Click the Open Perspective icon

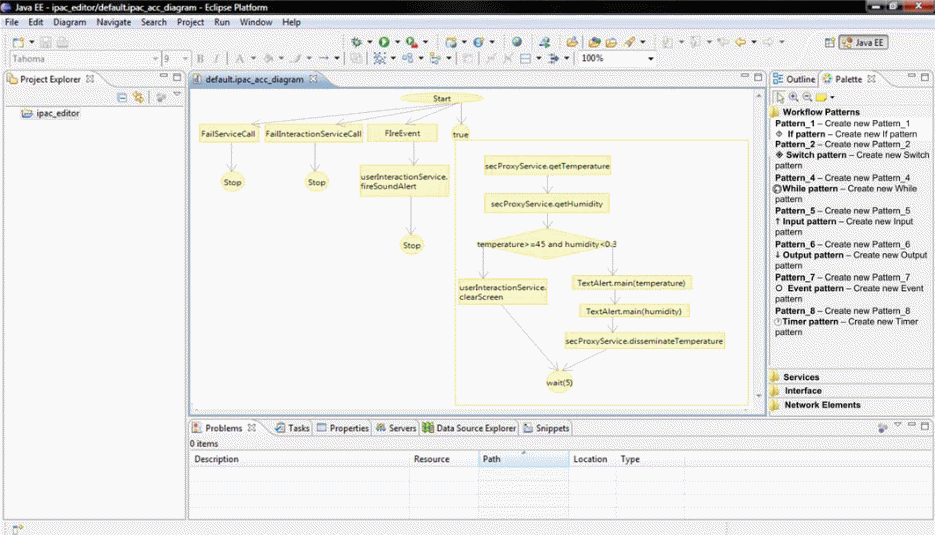click(x=829, y=42)
